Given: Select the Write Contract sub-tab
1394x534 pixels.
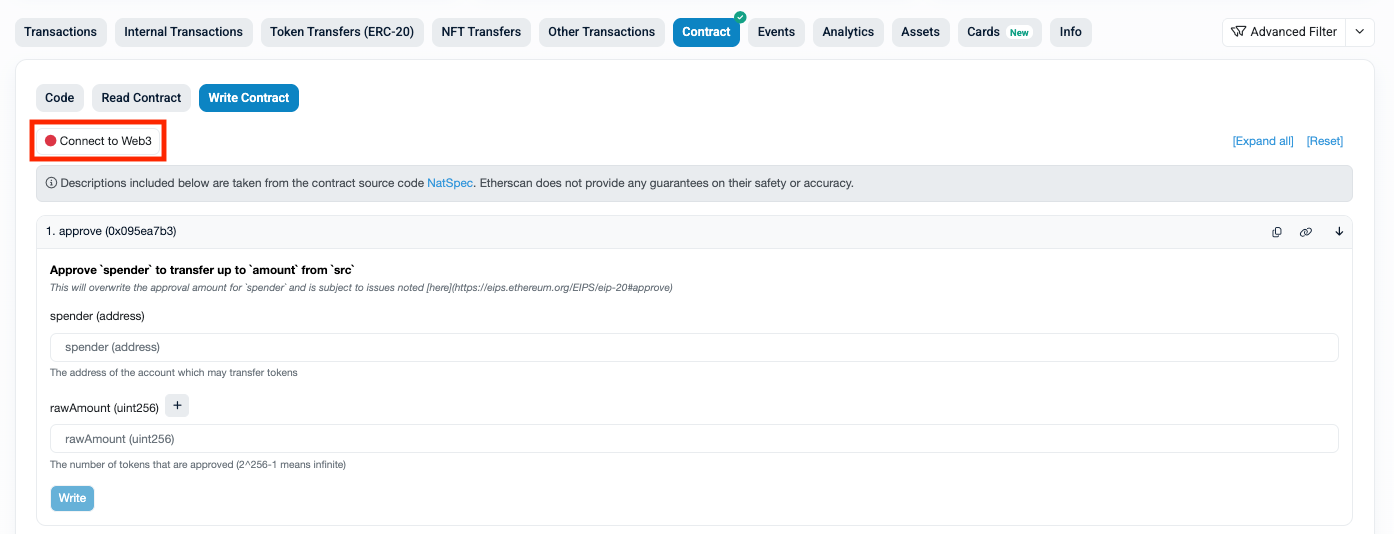Looking at the screenshot, I should pos(249,98).
